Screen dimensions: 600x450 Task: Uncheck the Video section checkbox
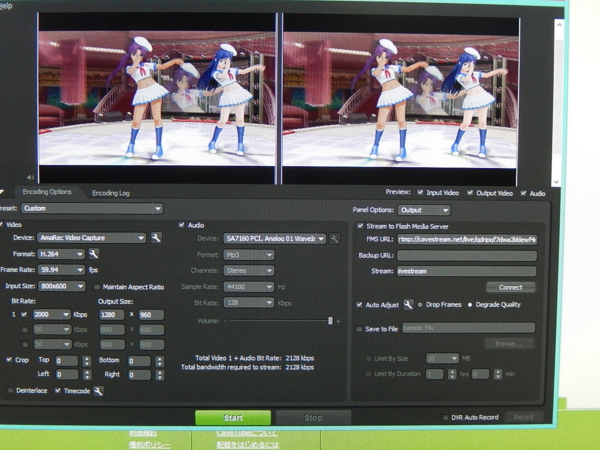2,224
